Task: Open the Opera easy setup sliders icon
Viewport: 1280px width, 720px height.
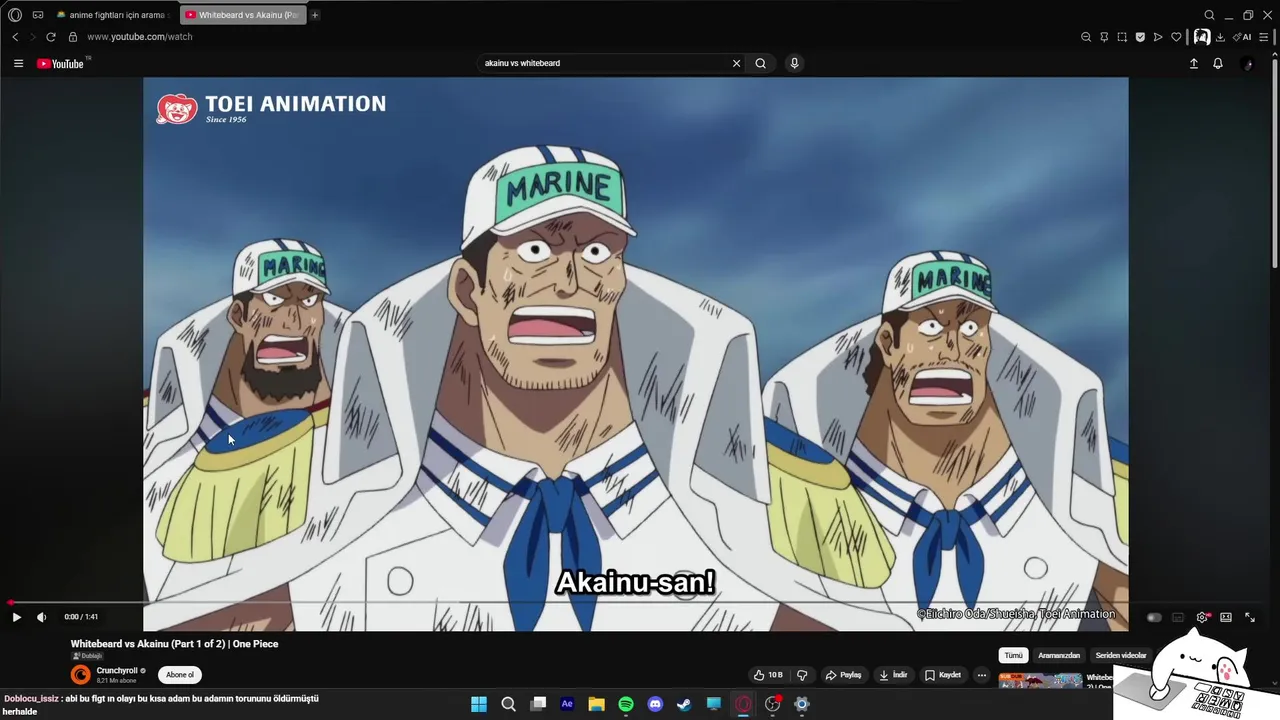Action: 1264,37
